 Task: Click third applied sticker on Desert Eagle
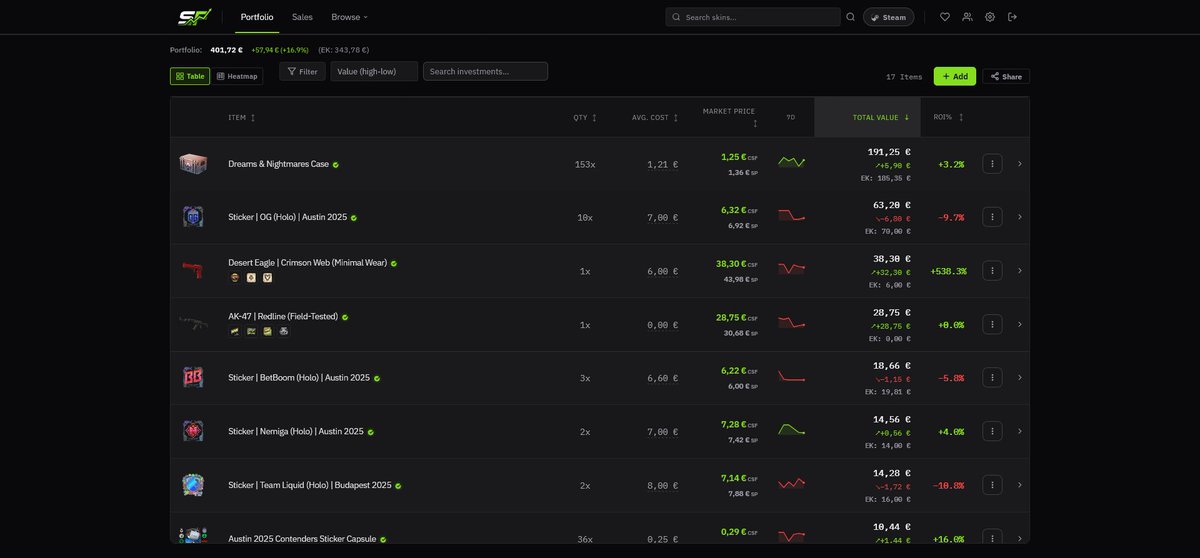click(267, 277)
